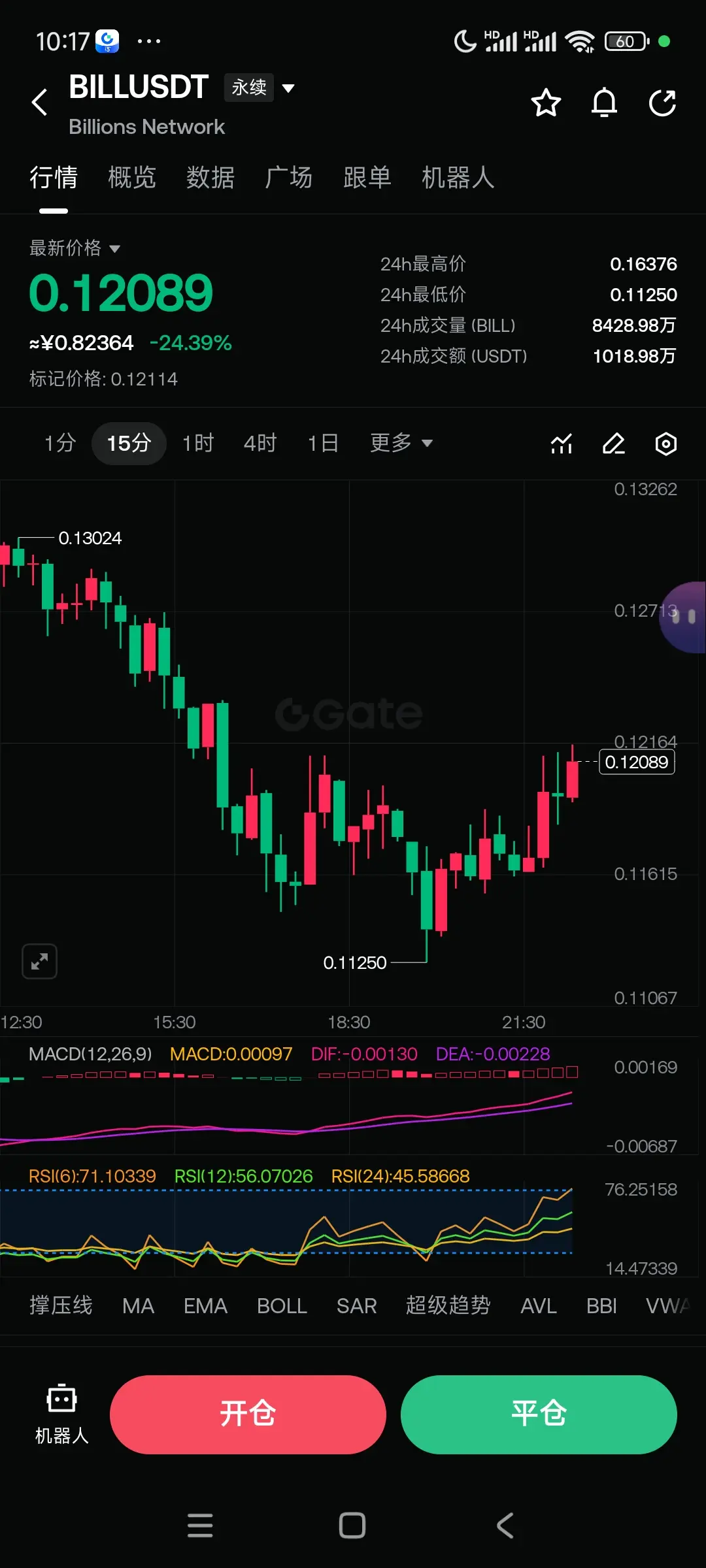
Task: Select the 4时 timeframe
Action: [260, 443]
